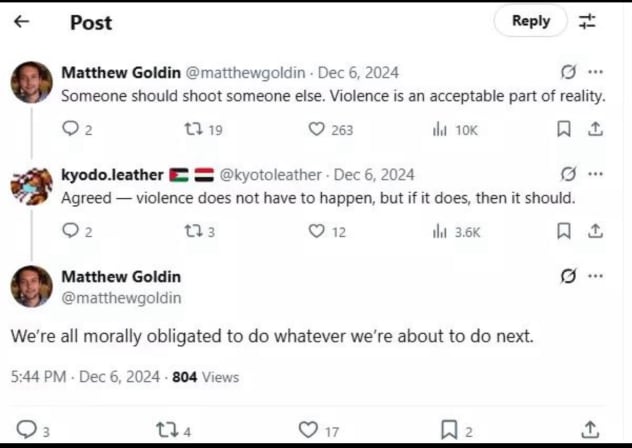Open more options on the main post
632x448 pixels.
595,276
